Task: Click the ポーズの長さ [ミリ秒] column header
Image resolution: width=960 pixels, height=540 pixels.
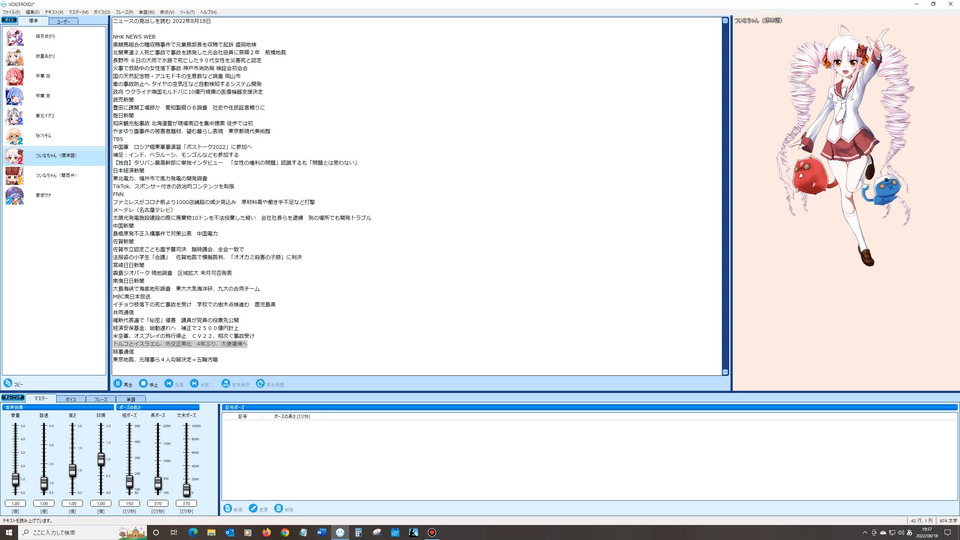Action: click(291, 416)
